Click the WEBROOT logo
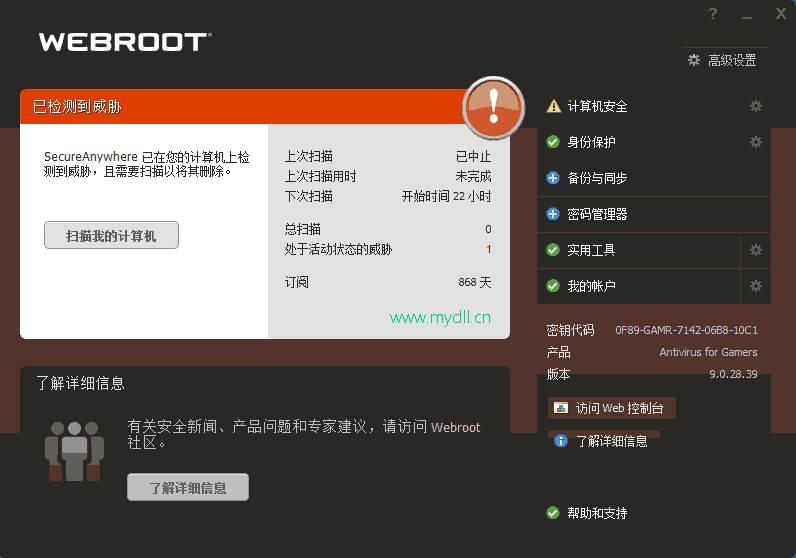796x558 pixels. tap(125, 42)
